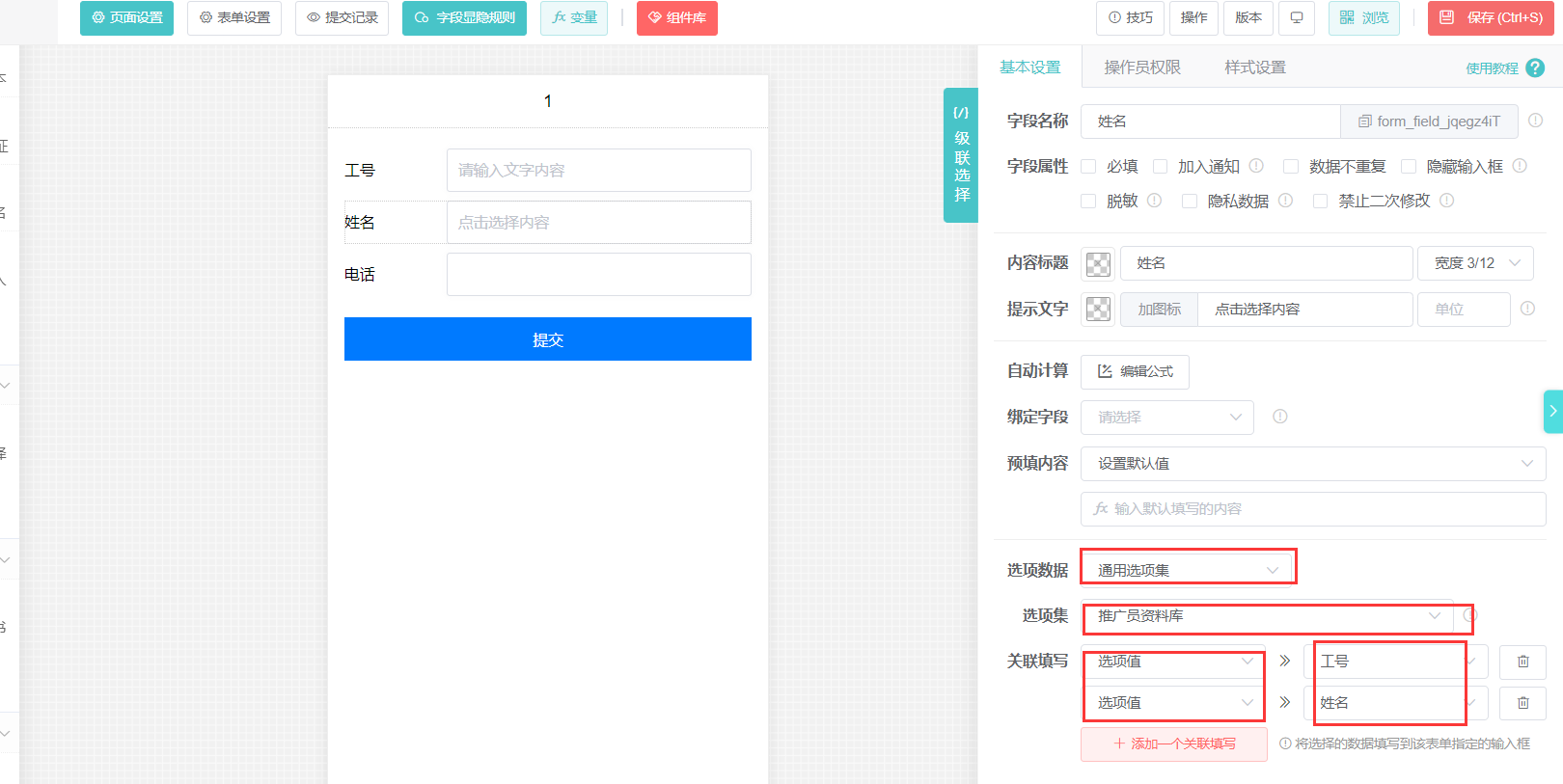
Task: Click 添加一个关联填写 button
Action: [1174, 744]
